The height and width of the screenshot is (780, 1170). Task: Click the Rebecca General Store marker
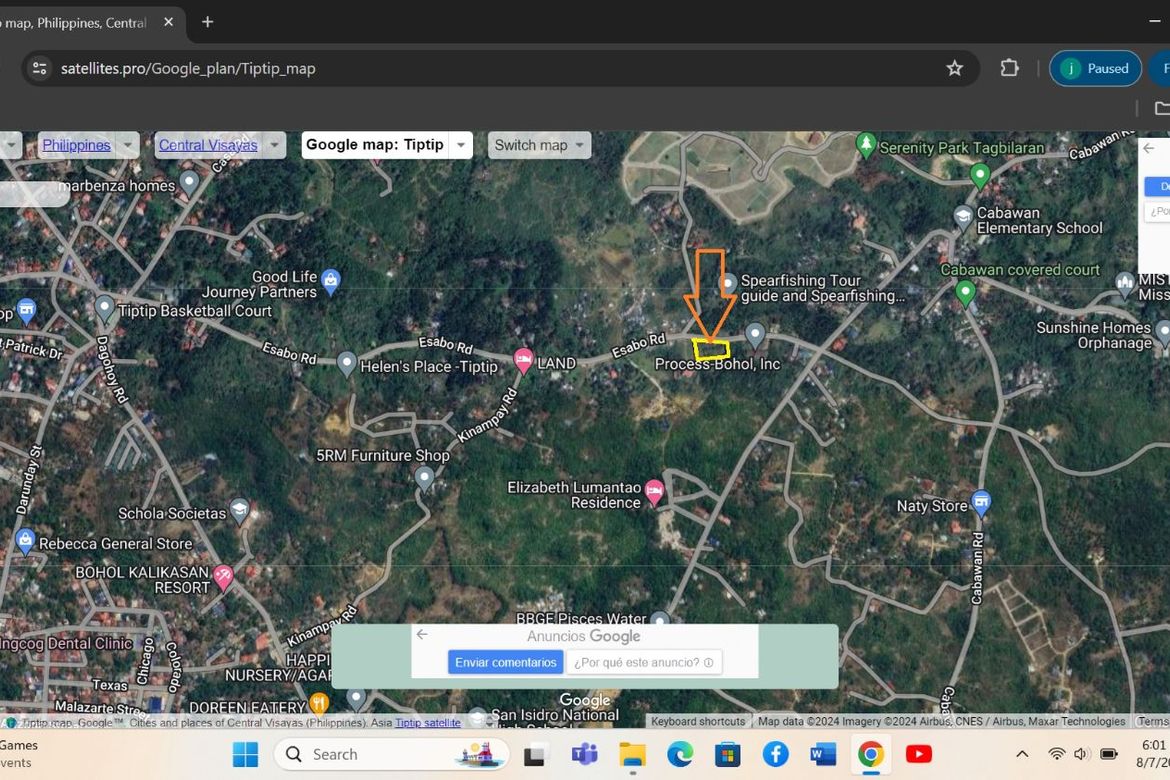coord(25,540)
